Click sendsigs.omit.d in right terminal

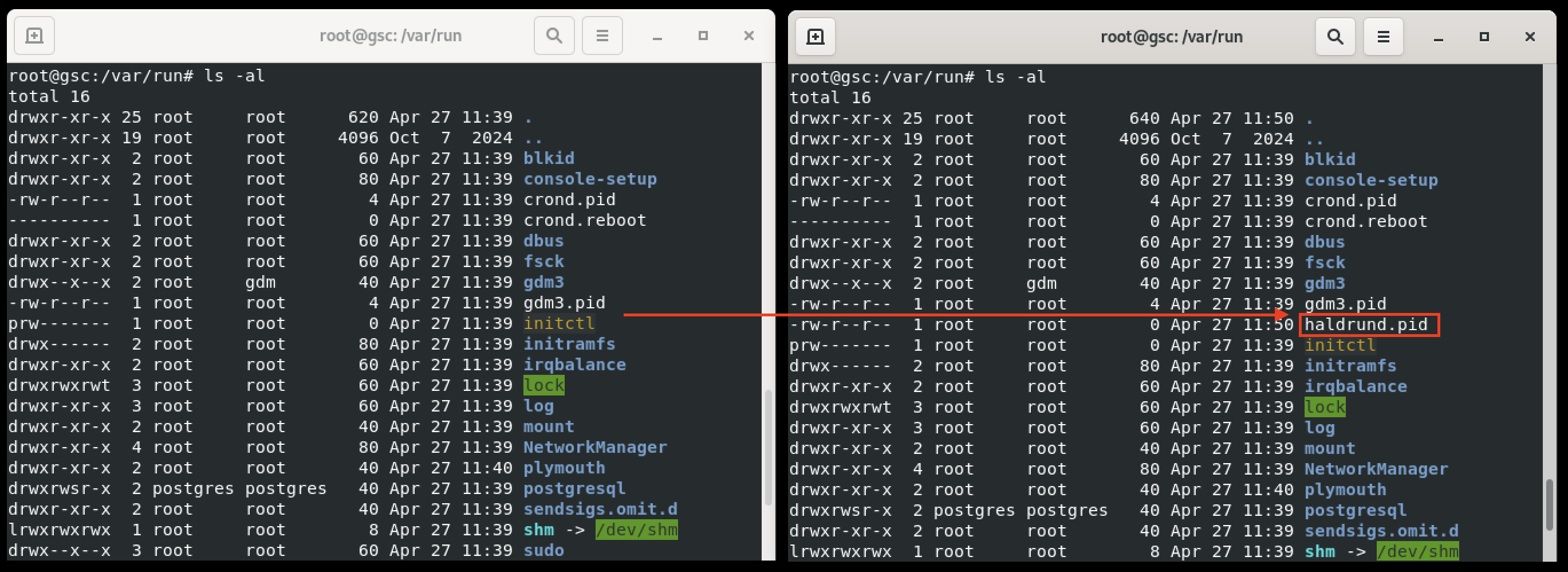point(1381,531)
